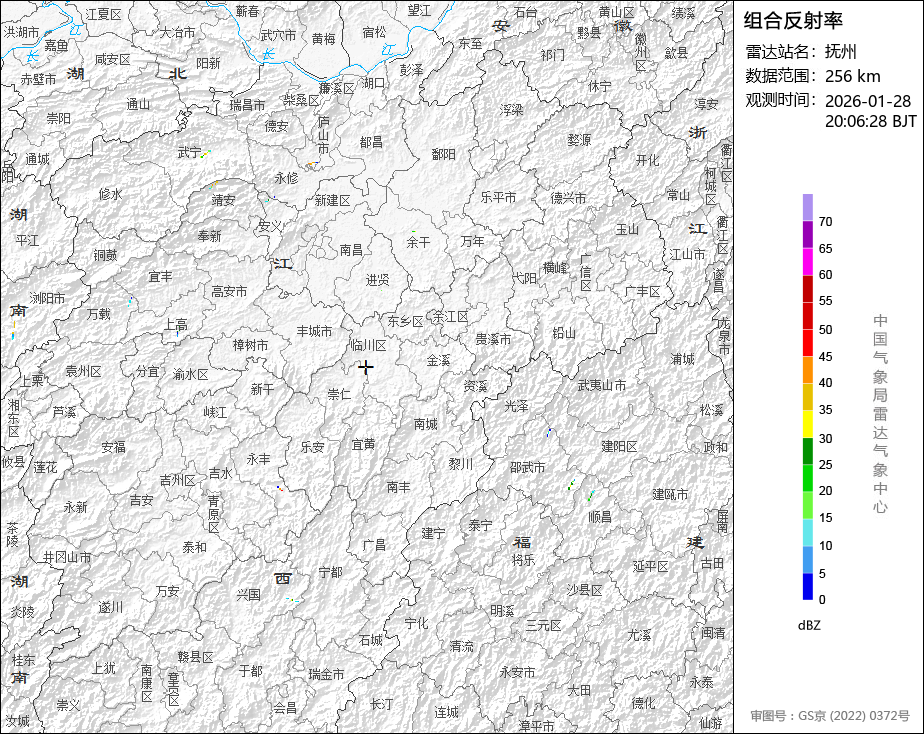
Task: Select the magenta 60–65 dBZ legend swatch
Action: pyautogui.click(x=807, y=262)
